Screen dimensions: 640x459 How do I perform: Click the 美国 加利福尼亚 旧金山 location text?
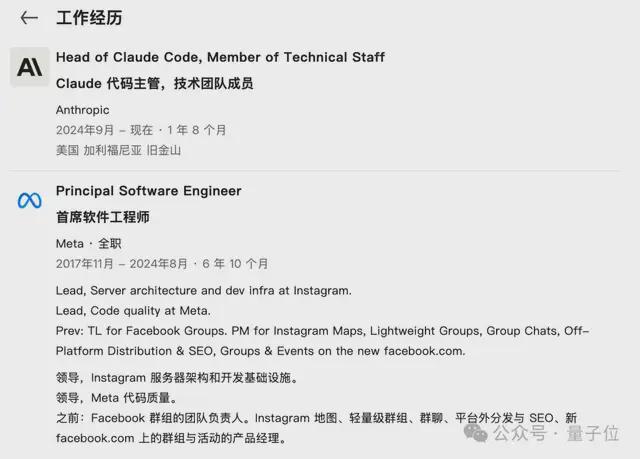119,150
